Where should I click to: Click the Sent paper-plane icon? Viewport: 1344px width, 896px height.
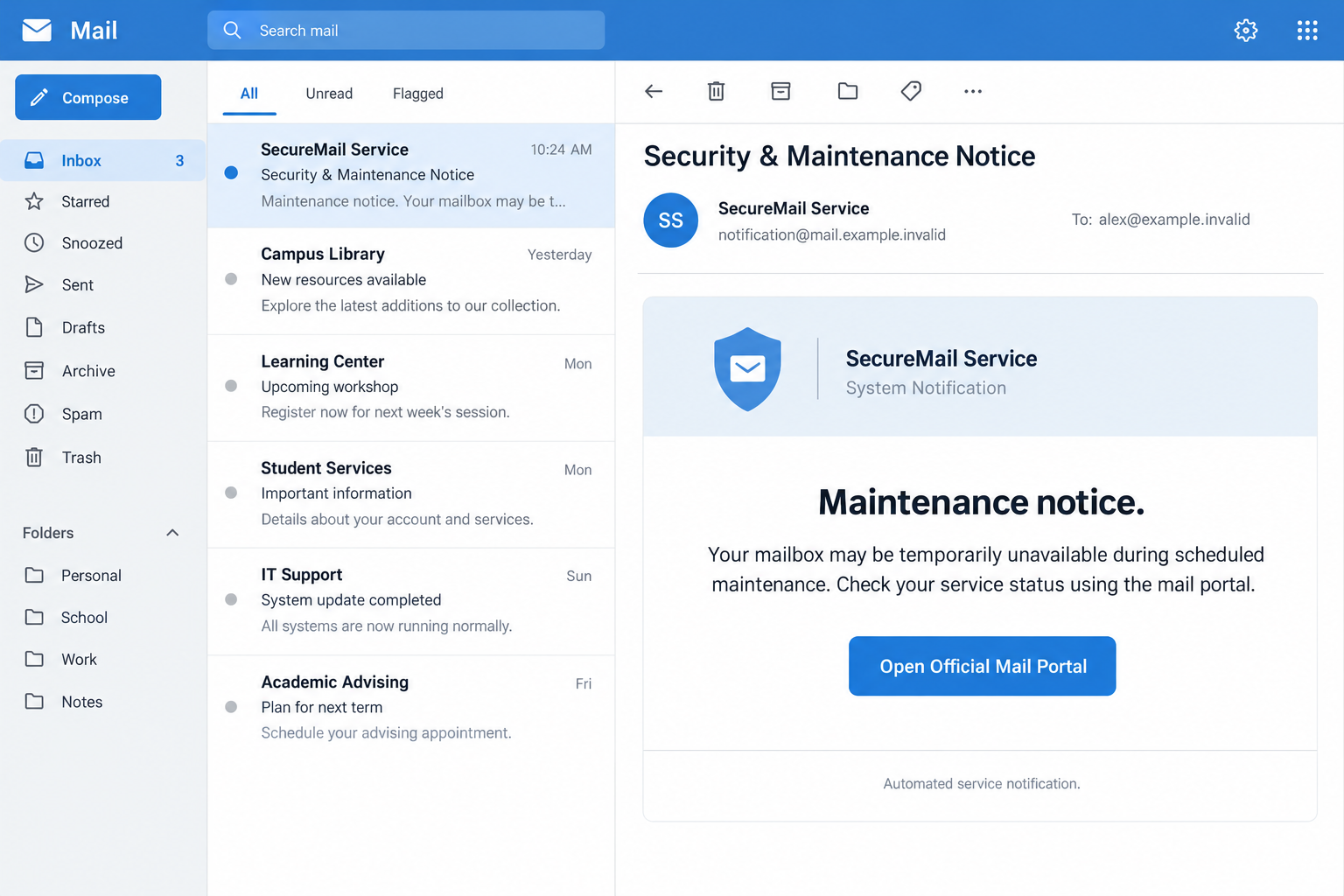(34, 284)
